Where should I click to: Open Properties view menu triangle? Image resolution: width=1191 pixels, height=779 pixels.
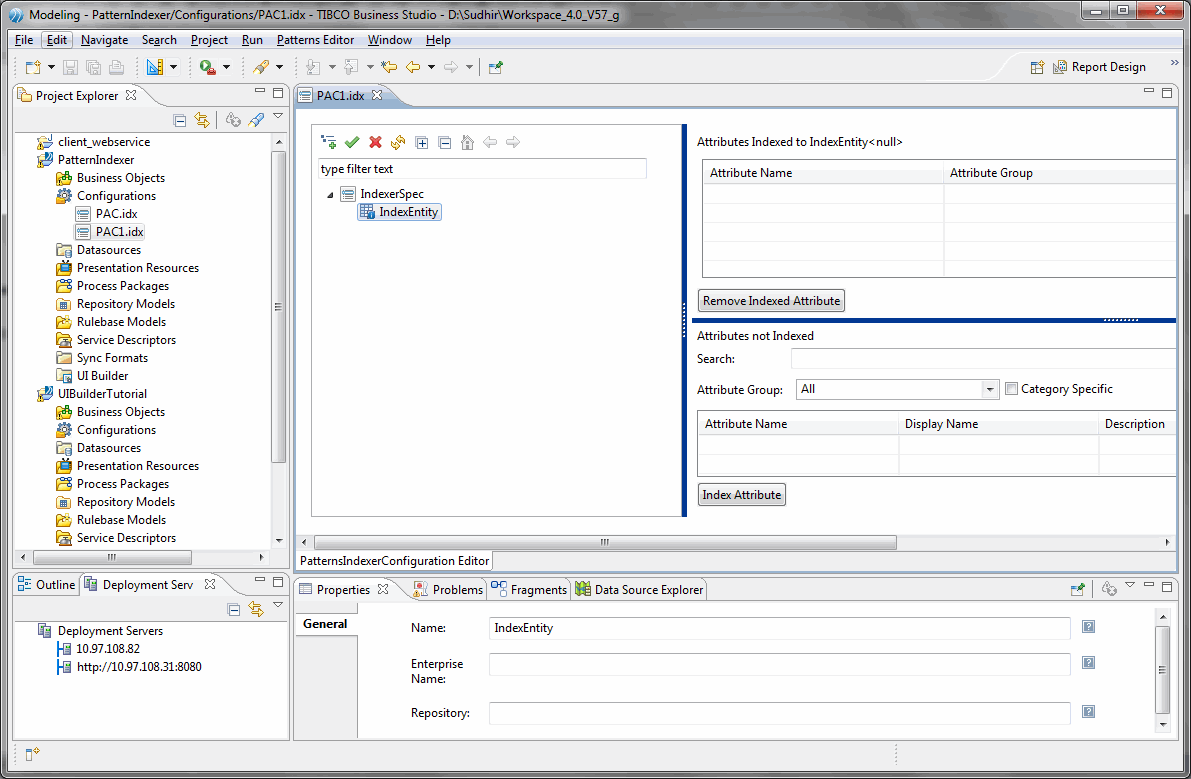coord(1129,585)
